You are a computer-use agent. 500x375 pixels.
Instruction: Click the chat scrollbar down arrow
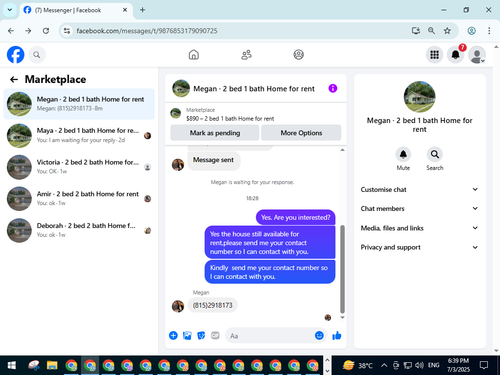coord(342,317)
